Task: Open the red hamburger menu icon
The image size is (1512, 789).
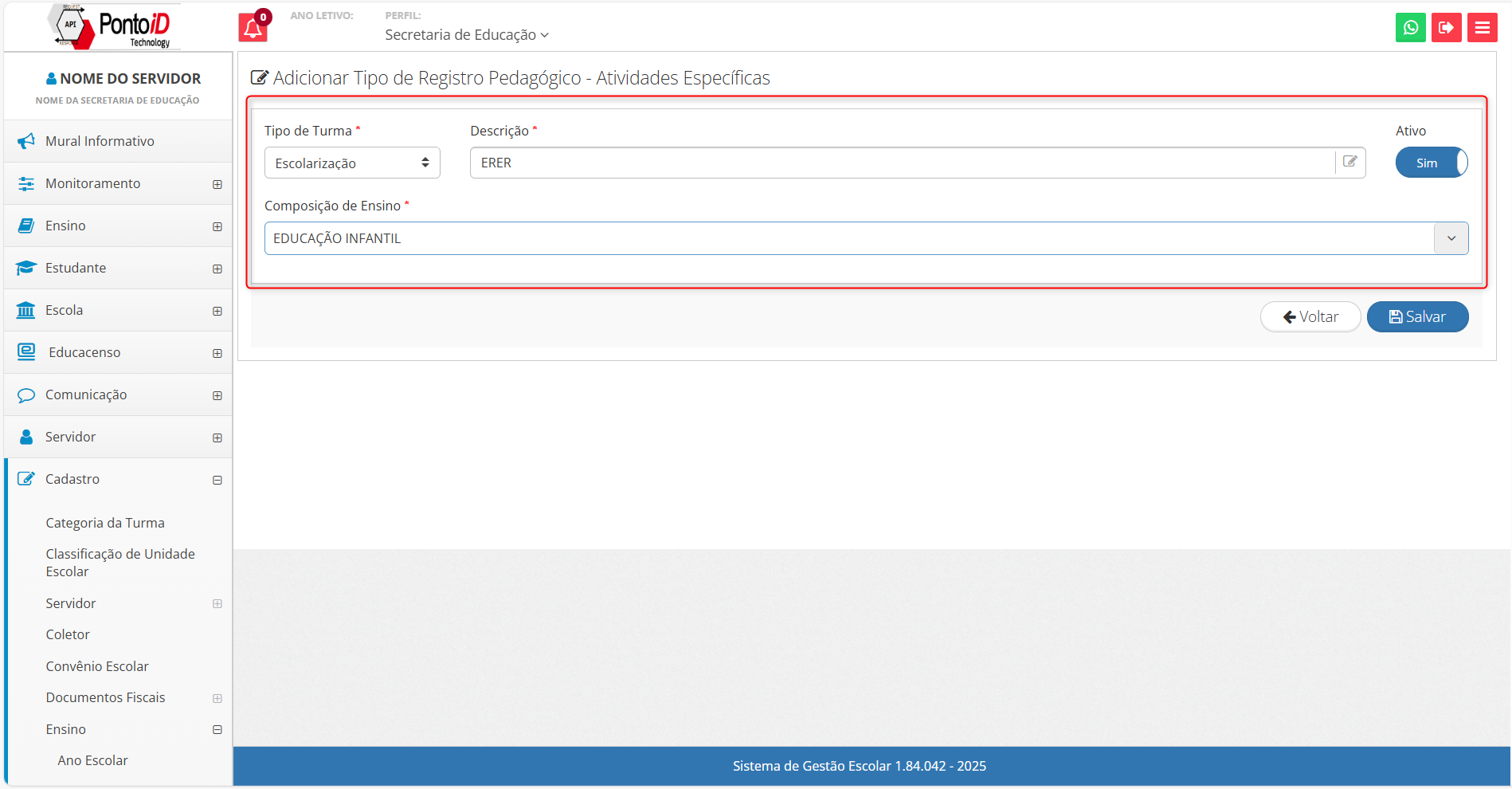Action: coord(1482,28)
